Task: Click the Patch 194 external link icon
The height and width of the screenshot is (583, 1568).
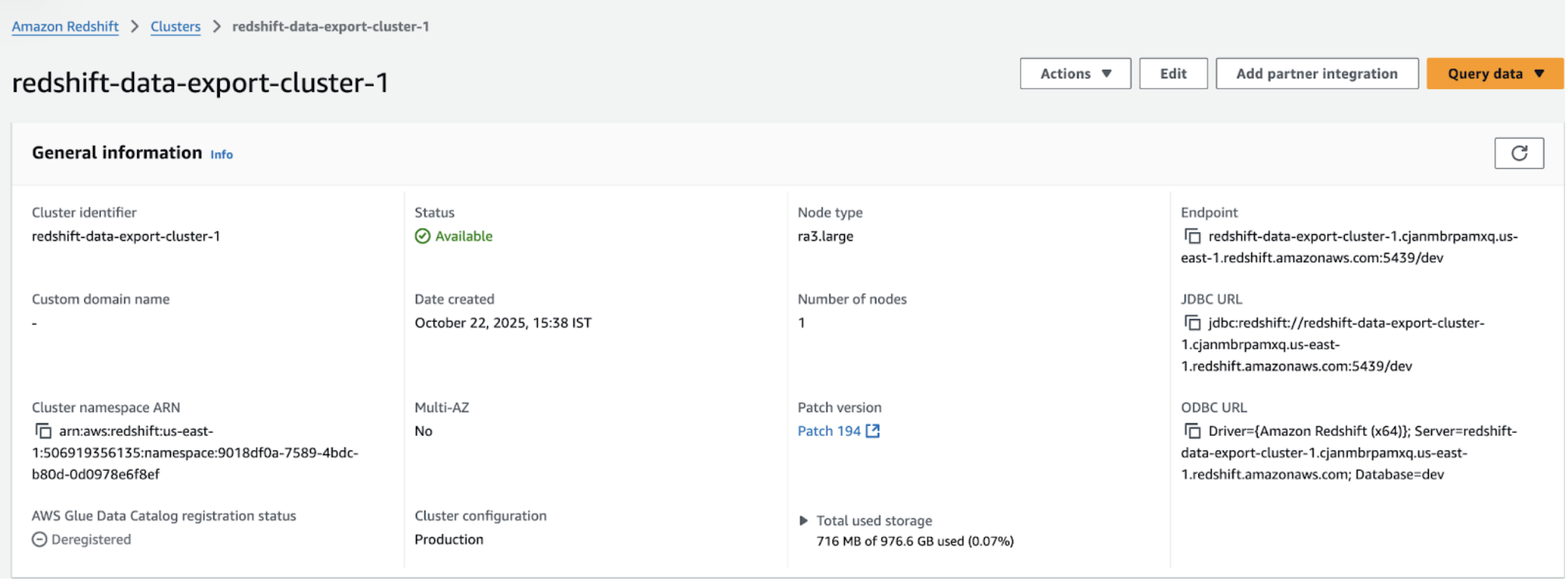Action: click(x=873, y=431)
